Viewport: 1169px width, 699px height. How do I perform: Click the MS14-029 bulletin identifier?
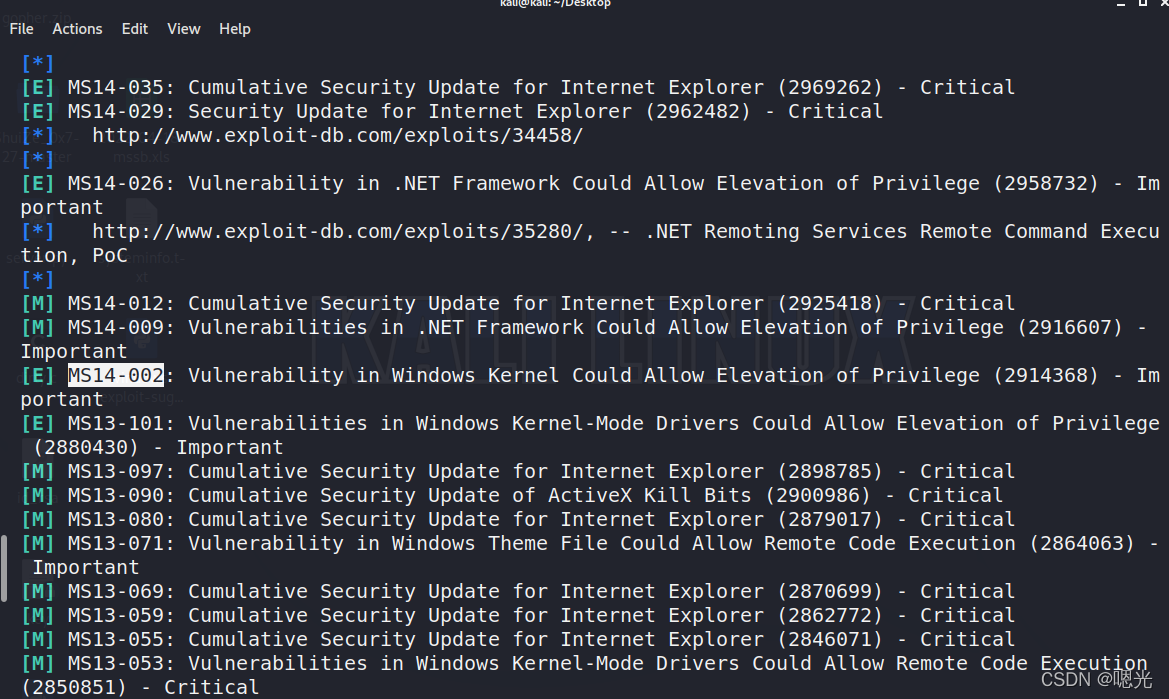click(115, 111)
